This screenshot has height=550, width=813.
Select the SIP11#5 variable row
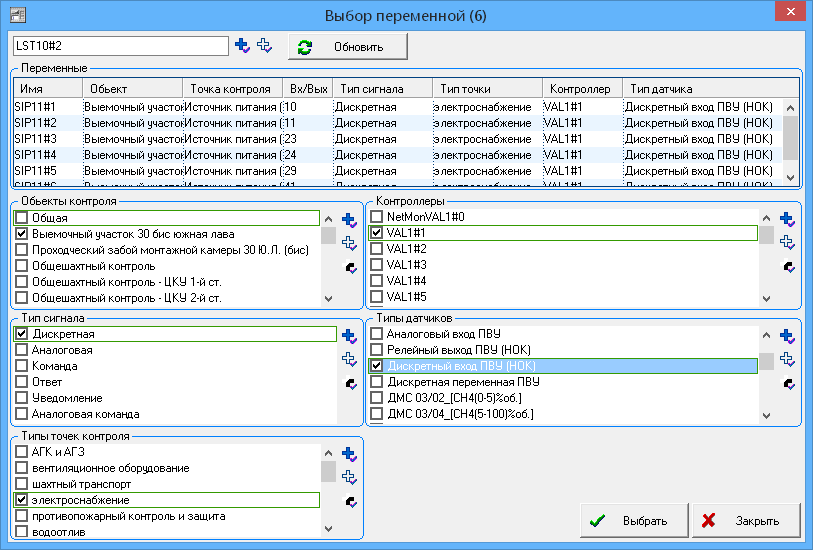[x=398, y=171]
